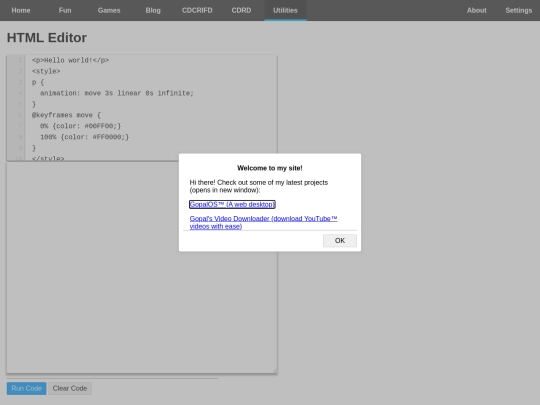Follow the GopalOS web desktop link
The width and height of the screenshot is (540, 405).
tap(232, 204)
